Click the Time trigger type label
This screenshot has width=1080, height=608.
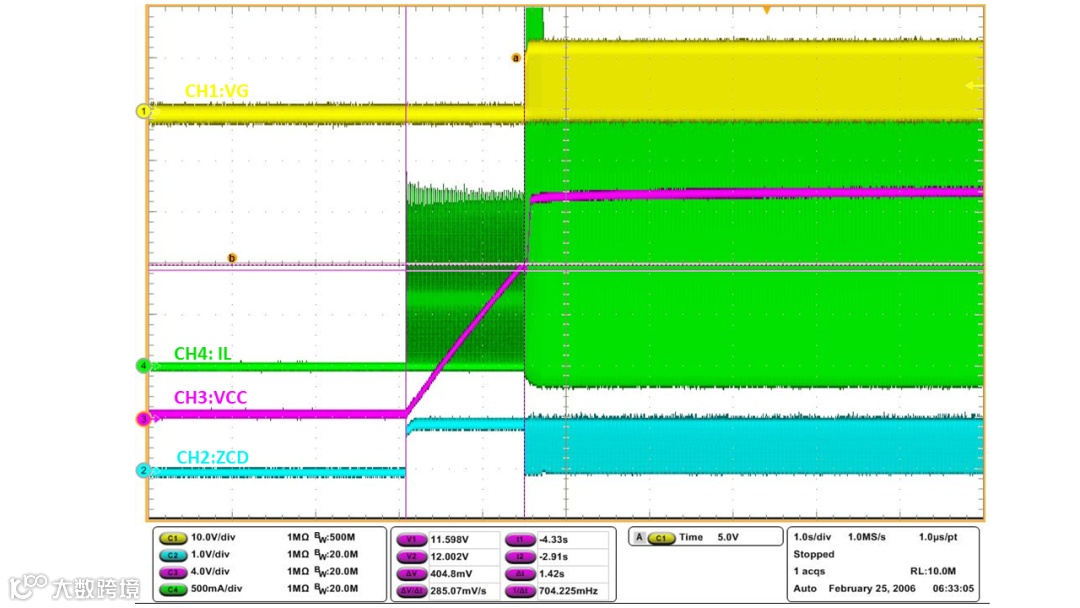(691, 537)
